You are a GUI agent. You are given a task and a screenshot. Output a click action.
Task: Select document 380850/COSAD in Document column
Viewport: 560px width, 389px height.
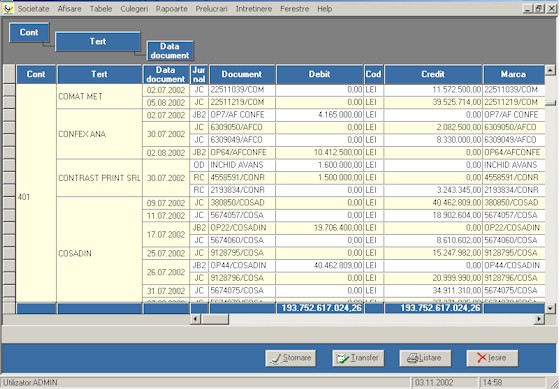tap(242, 203)
